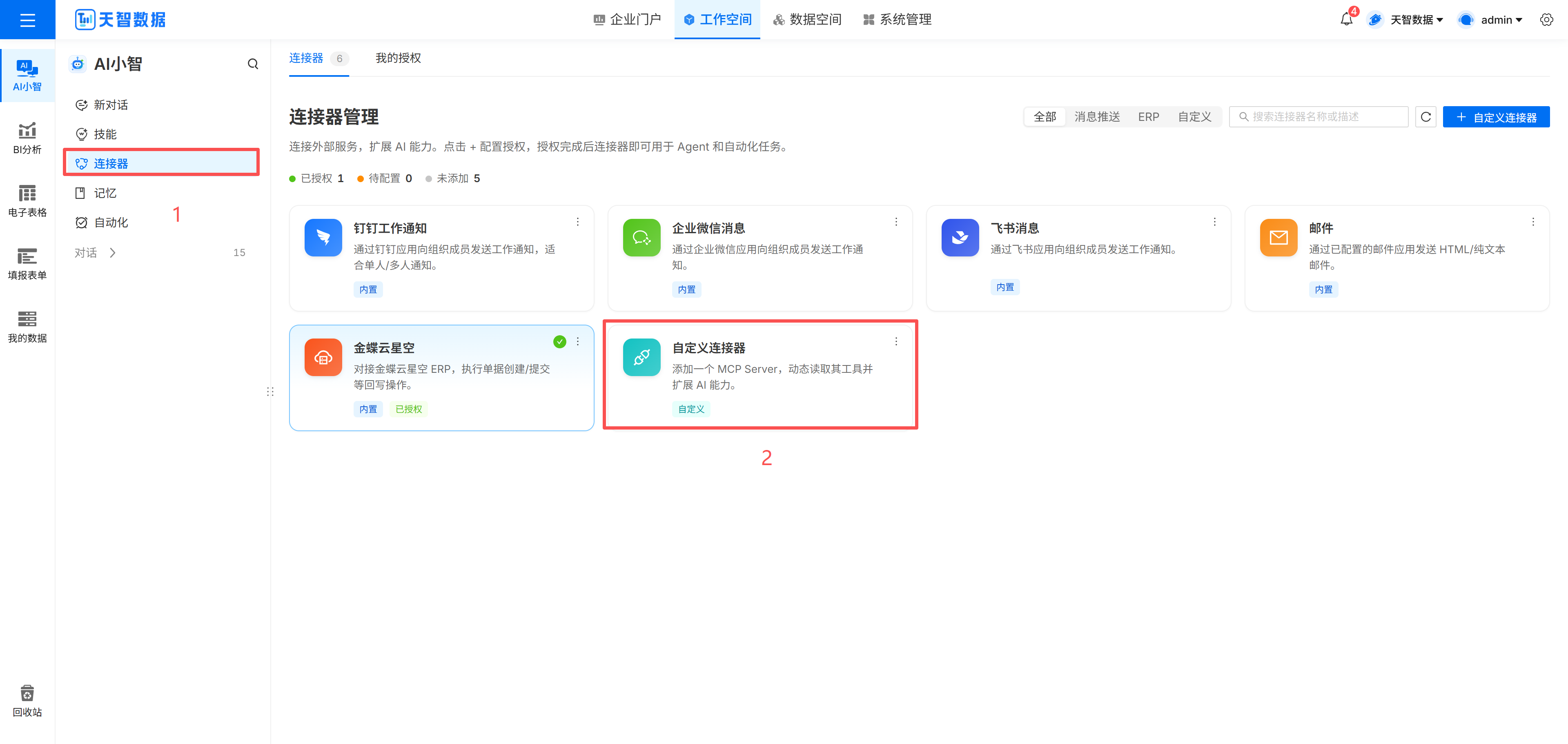Viewport: 1568px width, 744px height.
Task: Click the 金蝶云星空 card title
Action: point(384,347)
